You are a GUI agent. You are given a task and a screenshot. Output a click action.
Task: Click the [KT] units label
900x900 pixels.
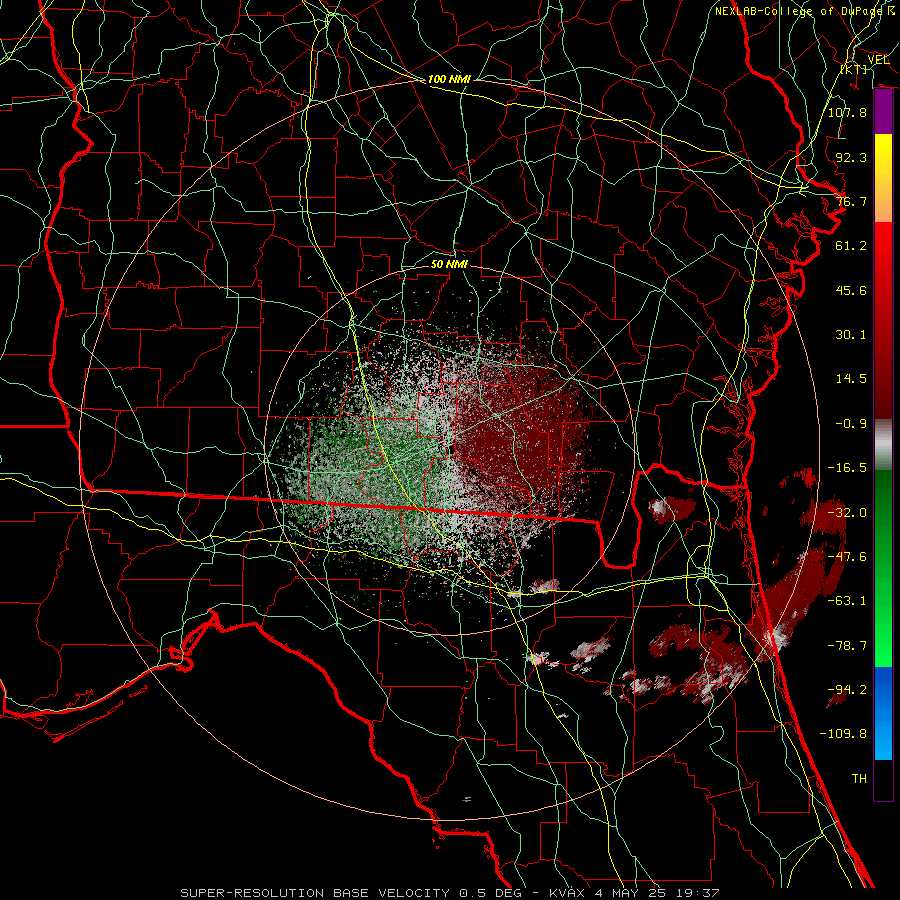pos(854,69)
